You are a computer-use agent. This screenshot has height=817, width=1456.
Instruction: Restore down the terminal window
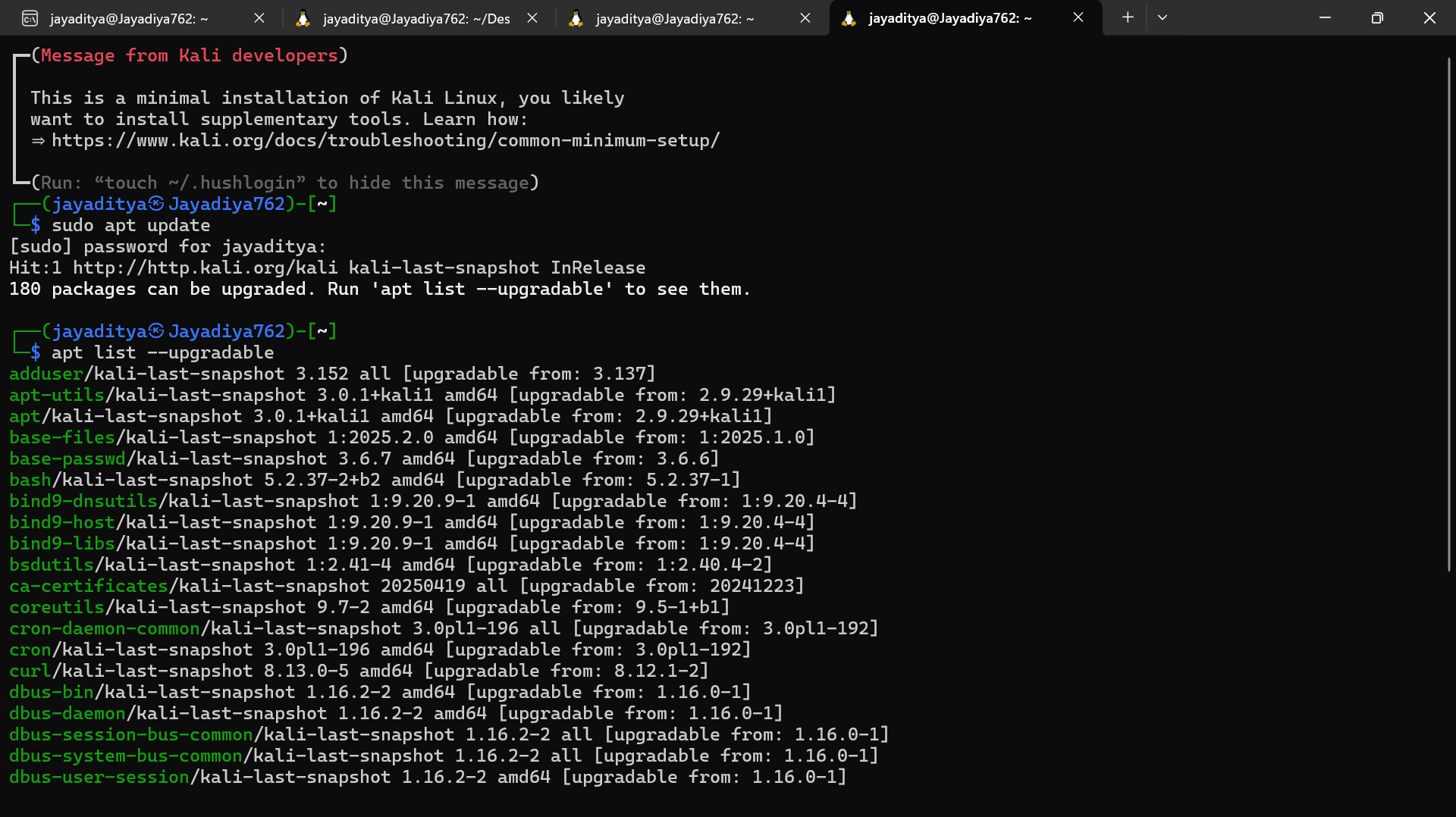(x=1377, y=17)
